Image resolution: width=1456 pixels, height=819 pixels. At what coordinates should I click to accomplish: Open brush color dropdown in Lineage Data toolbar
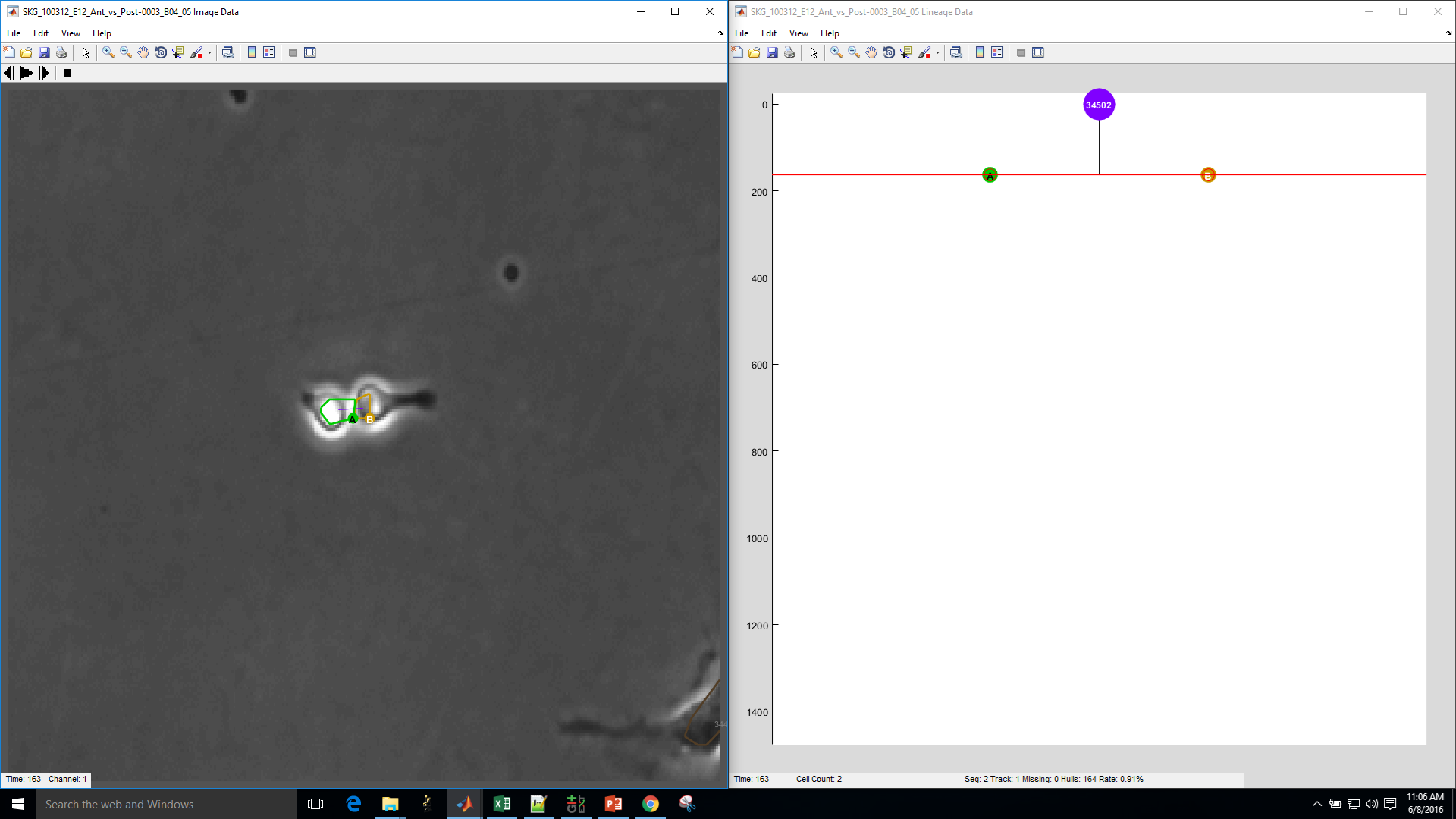click(x=938, y=52)
